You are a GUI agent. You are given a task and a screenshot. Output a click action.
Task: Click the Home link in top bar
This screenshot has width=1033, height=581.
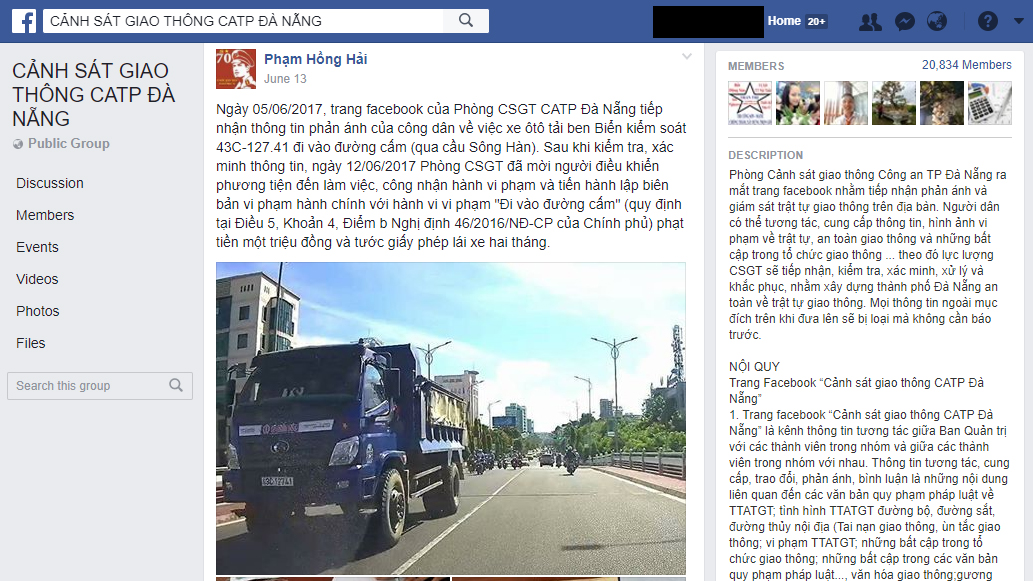pyautogui.click(x=784, y=21)
